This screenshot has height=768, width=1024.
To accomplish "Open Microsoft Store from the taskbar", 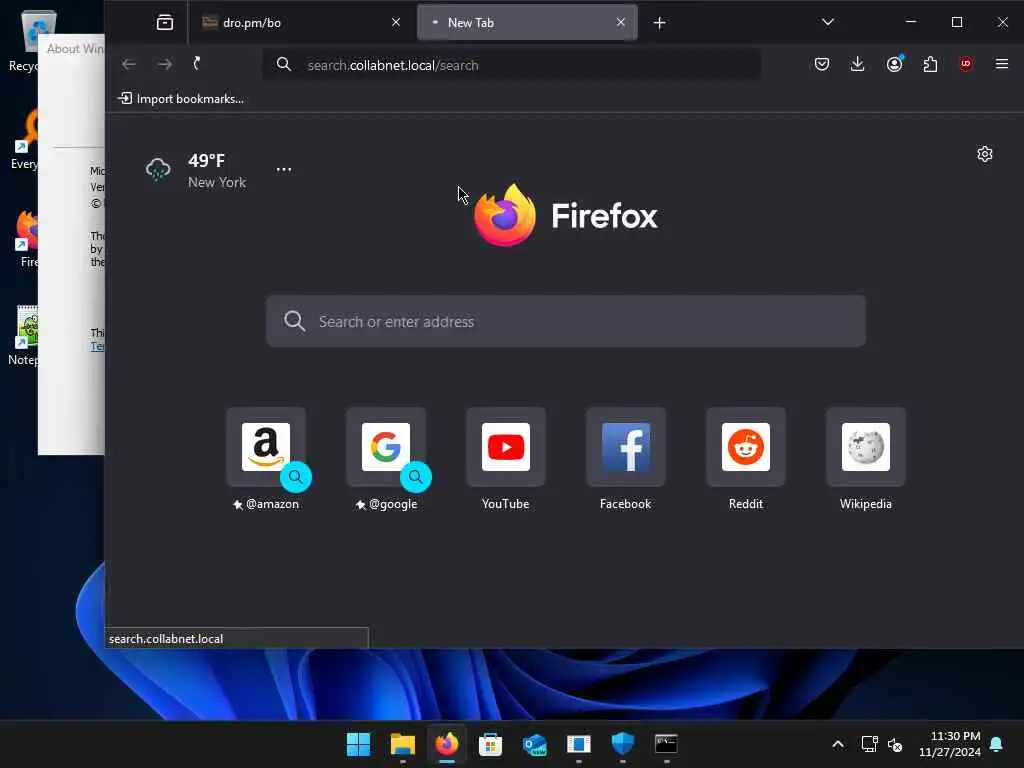I will (x=490, y=744).
